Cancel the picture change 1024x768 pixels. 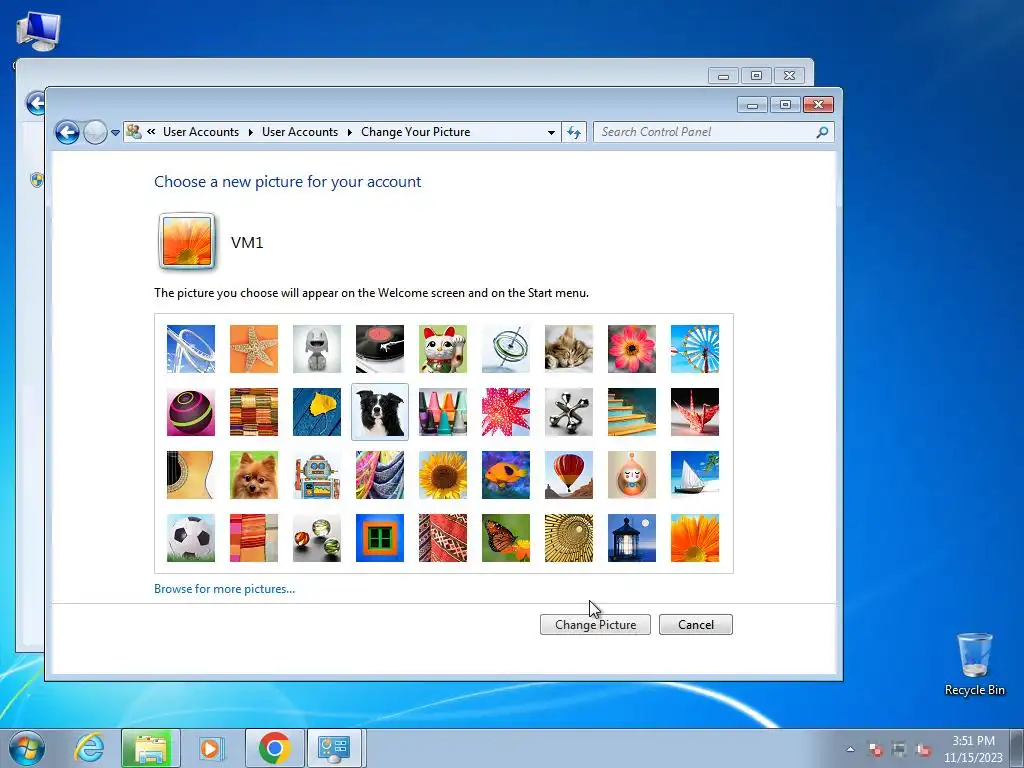click(x=696, y=624)
